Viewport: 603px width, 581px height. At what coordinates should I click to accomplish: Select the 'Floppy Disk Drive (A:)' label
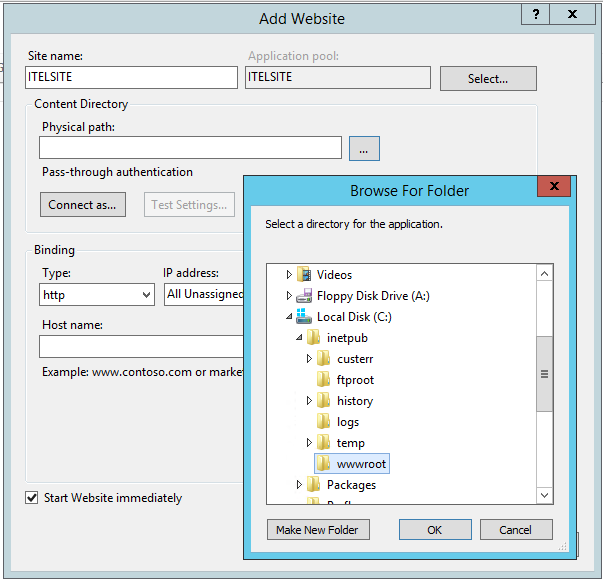[x=373, y=296]
